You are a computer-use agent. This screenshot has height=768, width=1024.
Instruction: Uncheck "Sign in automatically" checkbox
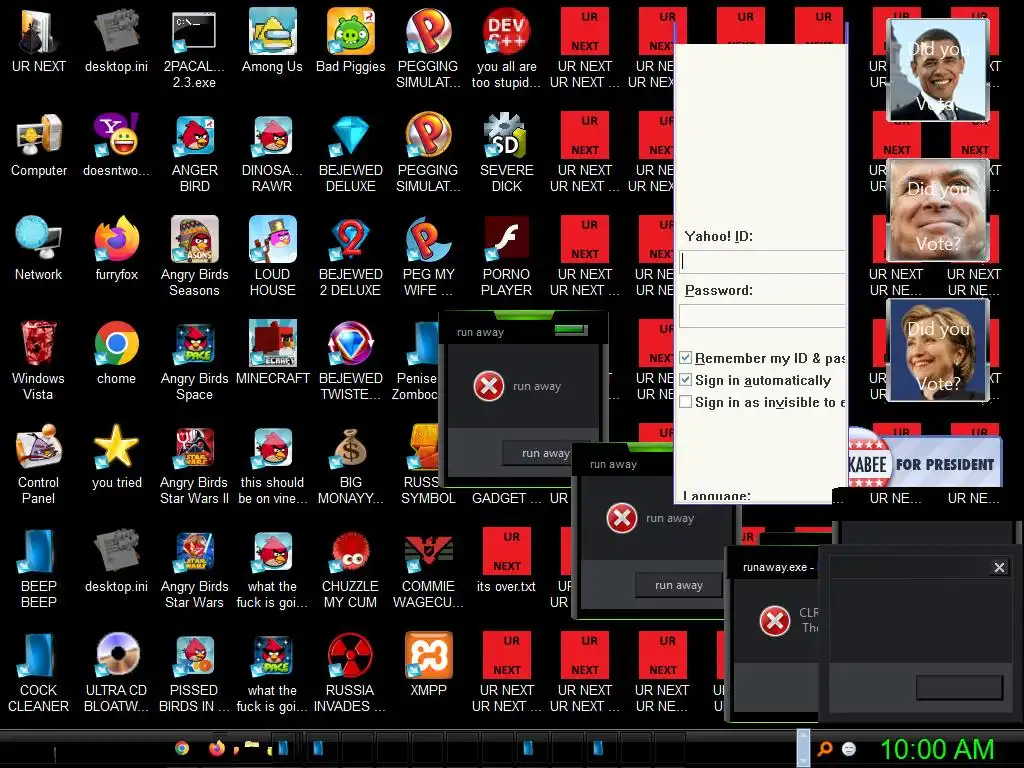tap(686, 380)
